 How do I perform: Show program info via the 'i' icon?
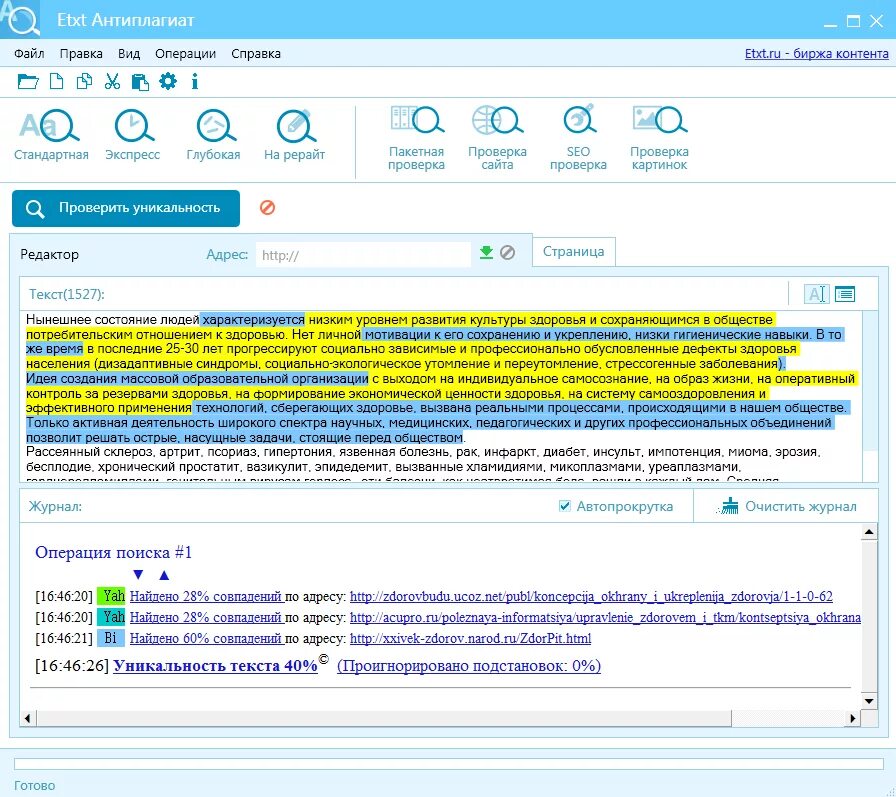click(x=195, y=81)
